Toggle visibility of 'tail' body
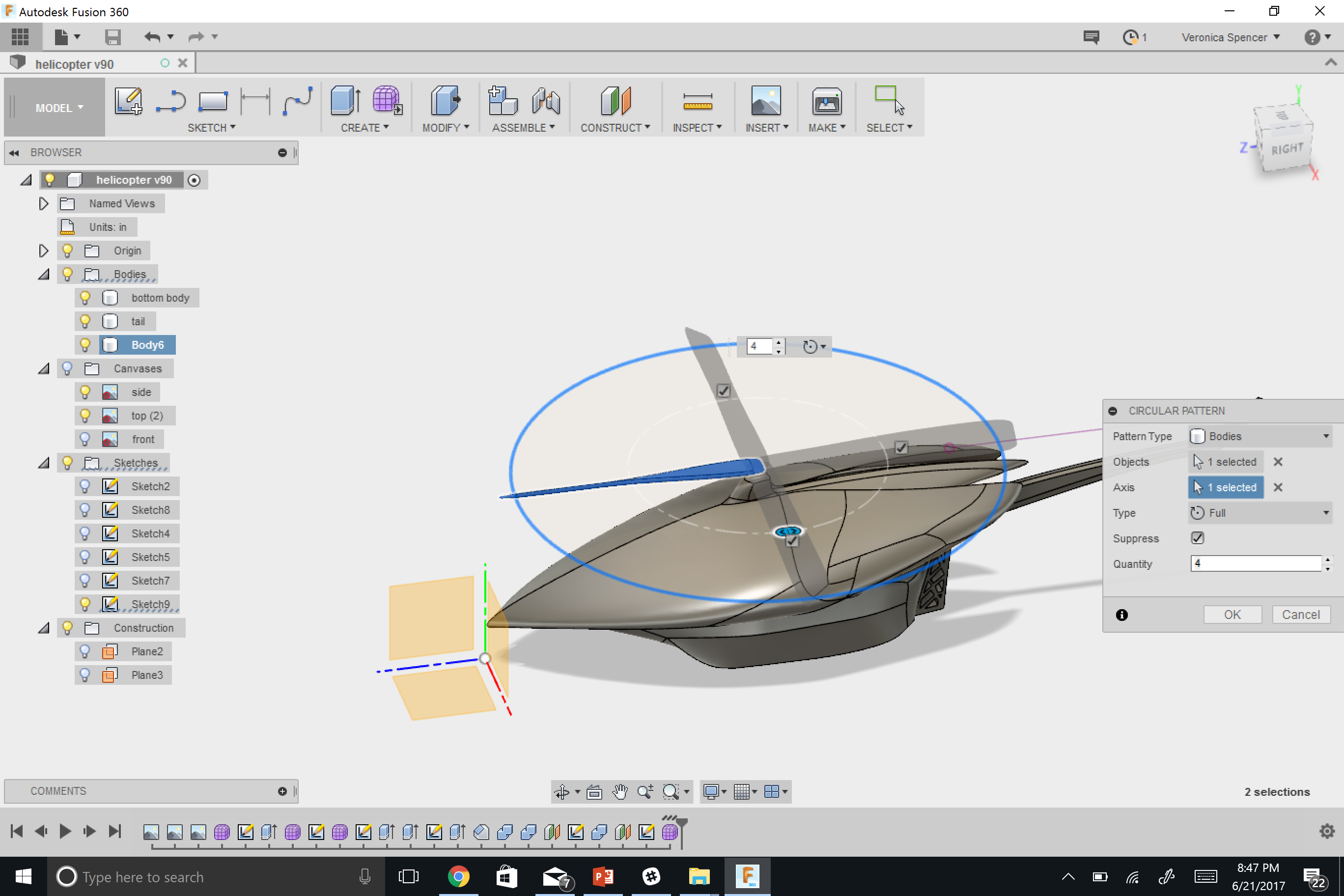The width and height of the screenshot is (1344, 896). (85, 321)
